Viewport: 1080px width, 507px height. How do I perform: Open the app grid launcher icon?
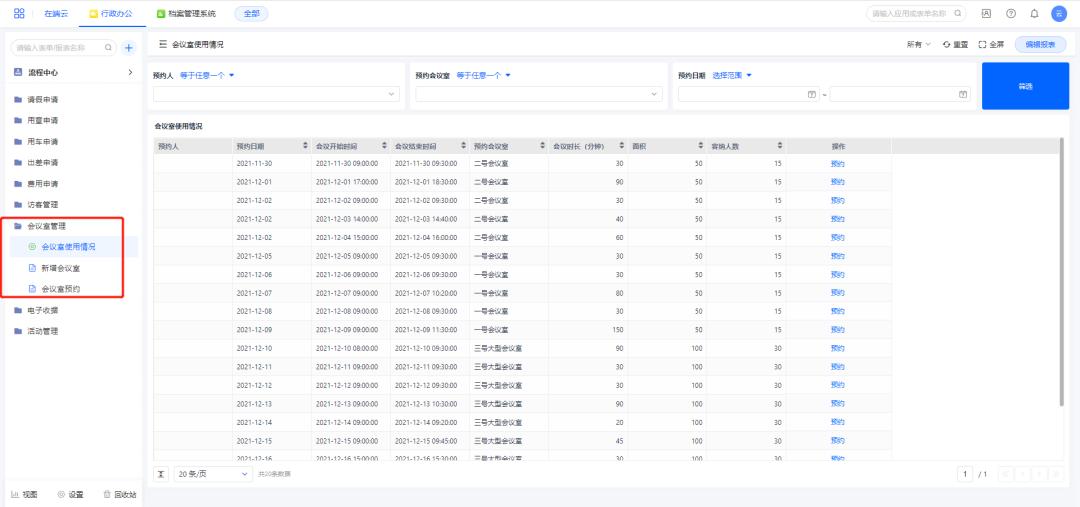(x=19, y=14)
